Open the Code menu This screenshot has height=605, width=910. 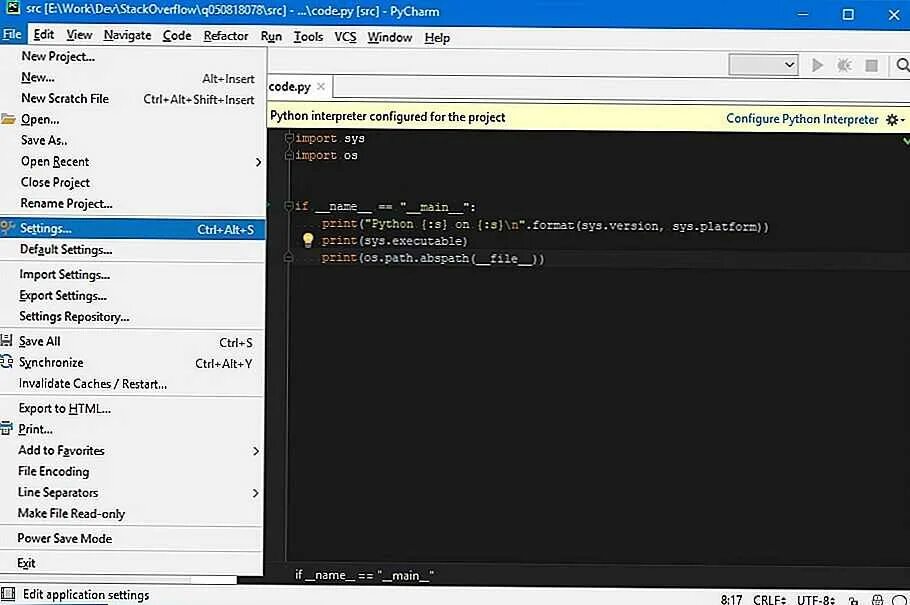176,36
